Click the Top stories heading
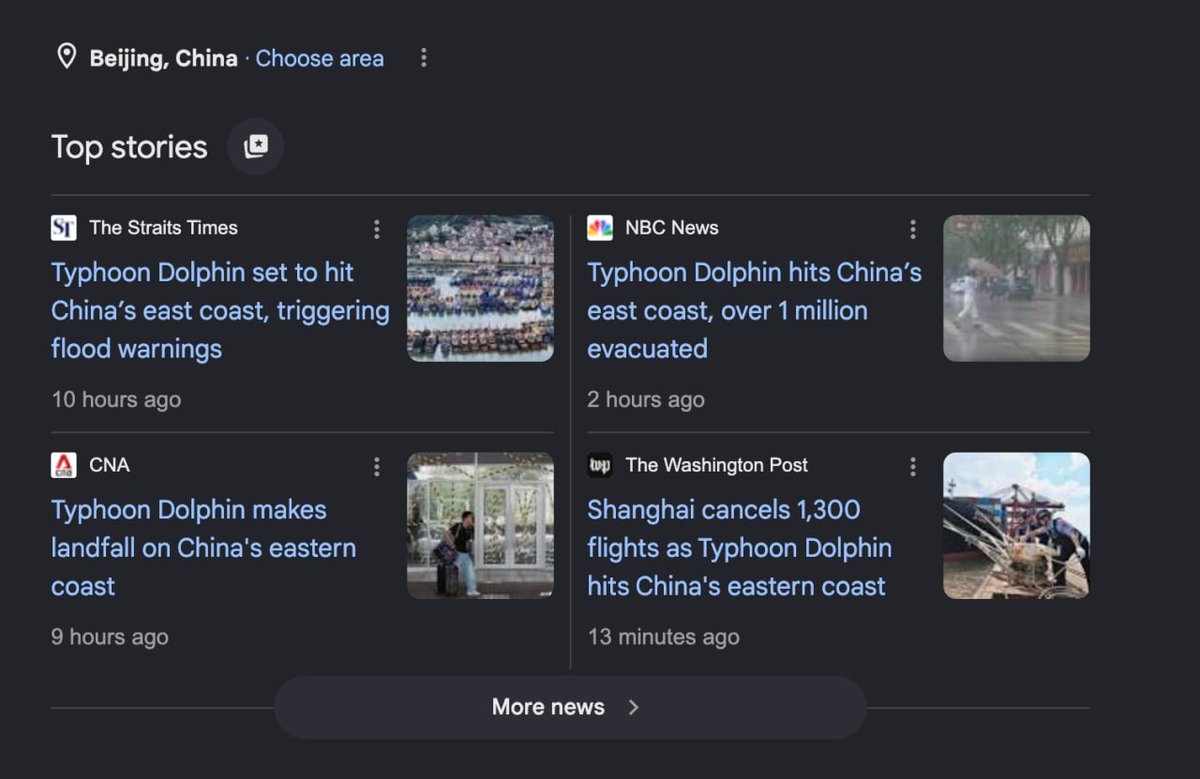The height and width of the screenshot is (779, 1200). (130, 147)
